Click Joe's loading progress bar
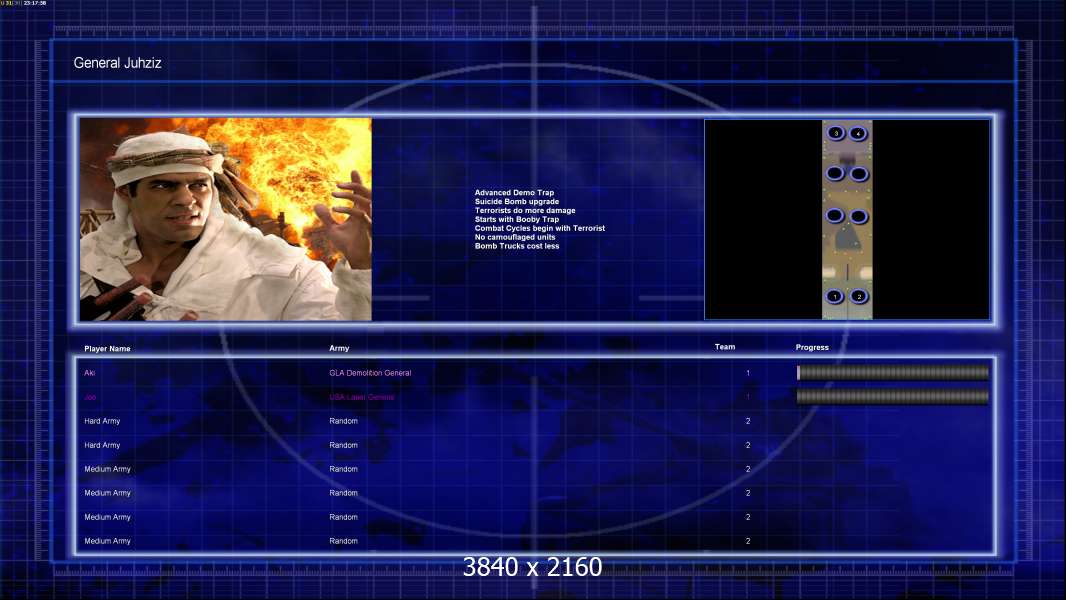 point(893,397)
